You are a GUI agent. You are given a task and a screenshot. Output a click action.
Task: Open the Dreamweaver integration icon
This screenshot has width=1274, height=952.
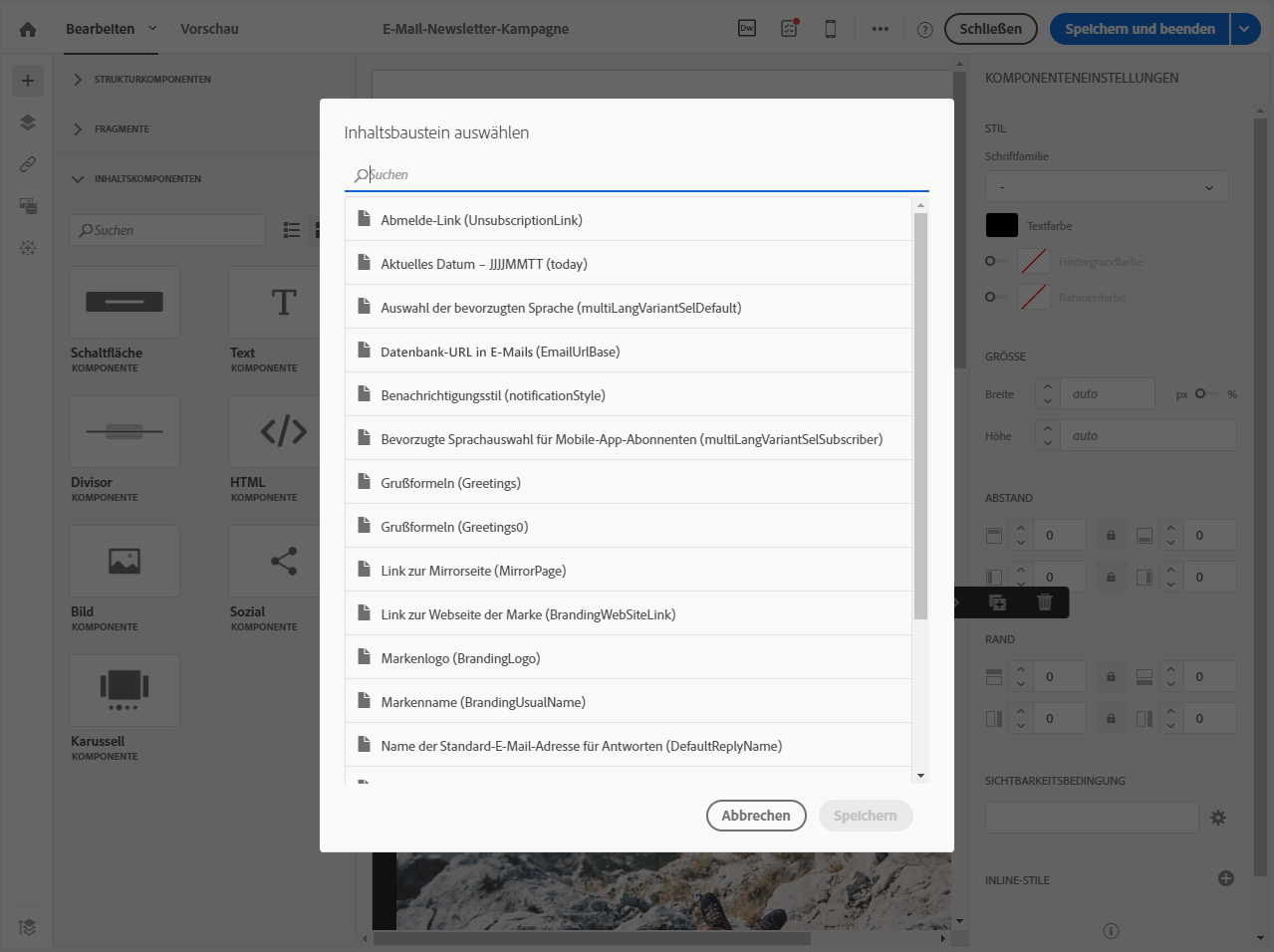747,28
